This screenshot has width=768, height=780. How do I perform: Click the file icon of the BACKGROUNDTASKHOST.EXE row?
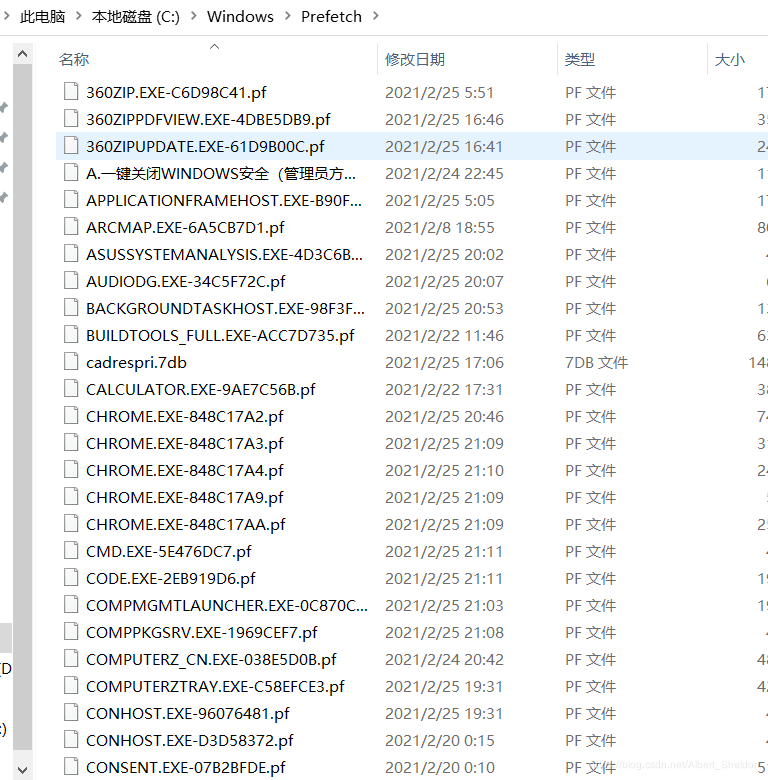click(71, 307)
